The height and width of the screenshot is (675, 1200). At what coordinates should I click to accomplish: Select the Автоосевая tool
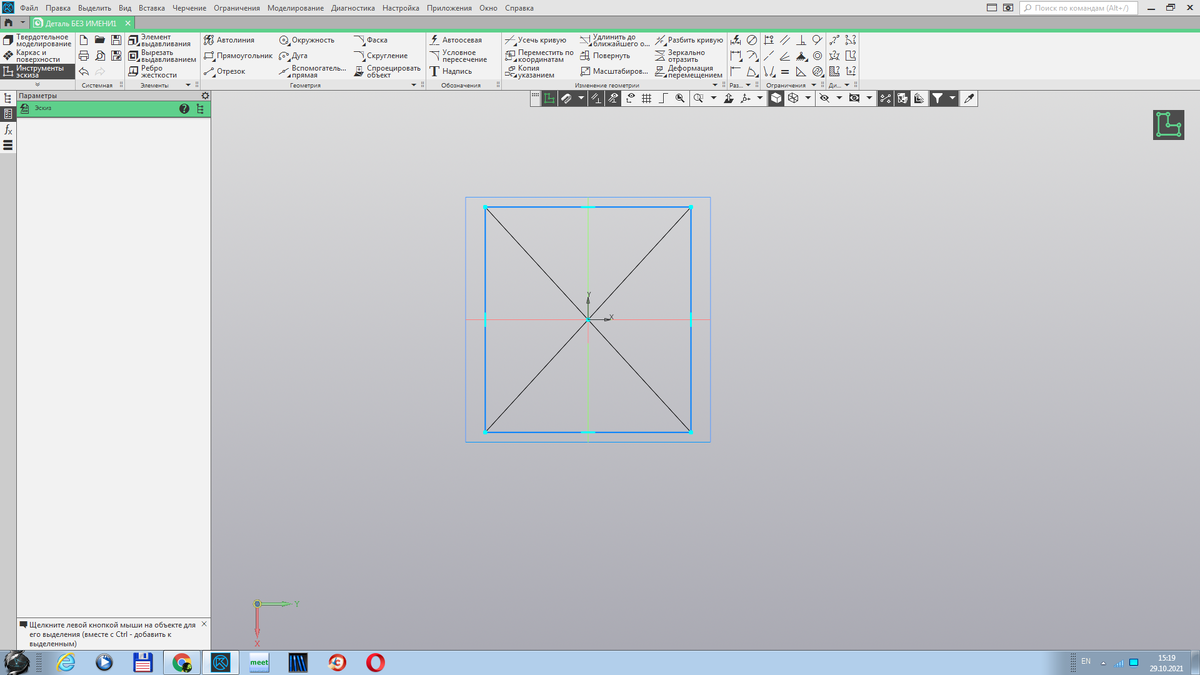(455, 40)
